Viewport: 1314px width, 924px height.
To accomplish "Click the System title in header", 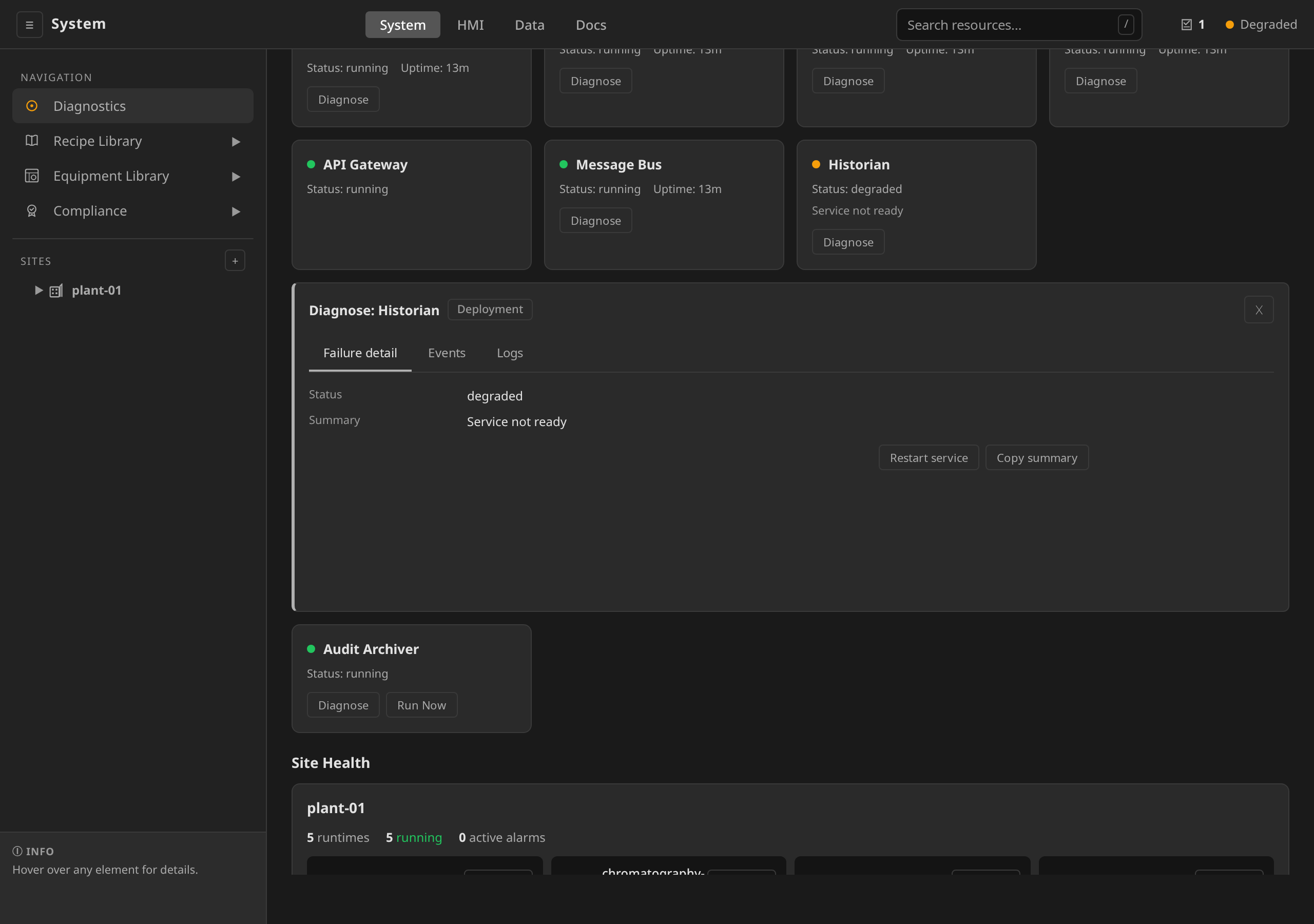I will click(79, 24).
